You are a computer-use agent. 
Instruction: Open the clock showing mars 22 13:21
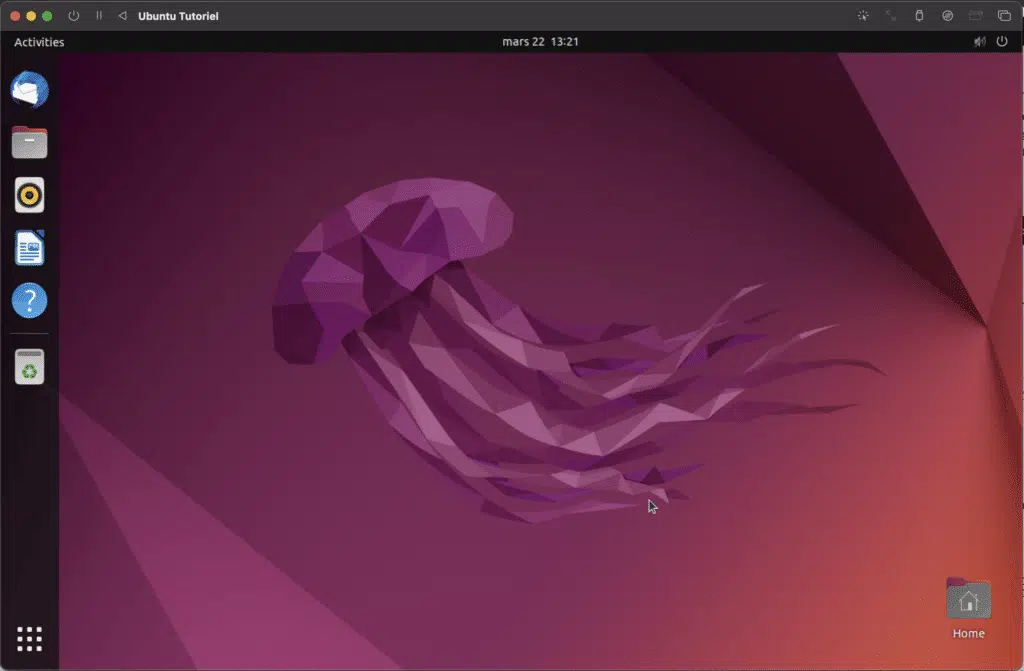click(x=540, y=42)
